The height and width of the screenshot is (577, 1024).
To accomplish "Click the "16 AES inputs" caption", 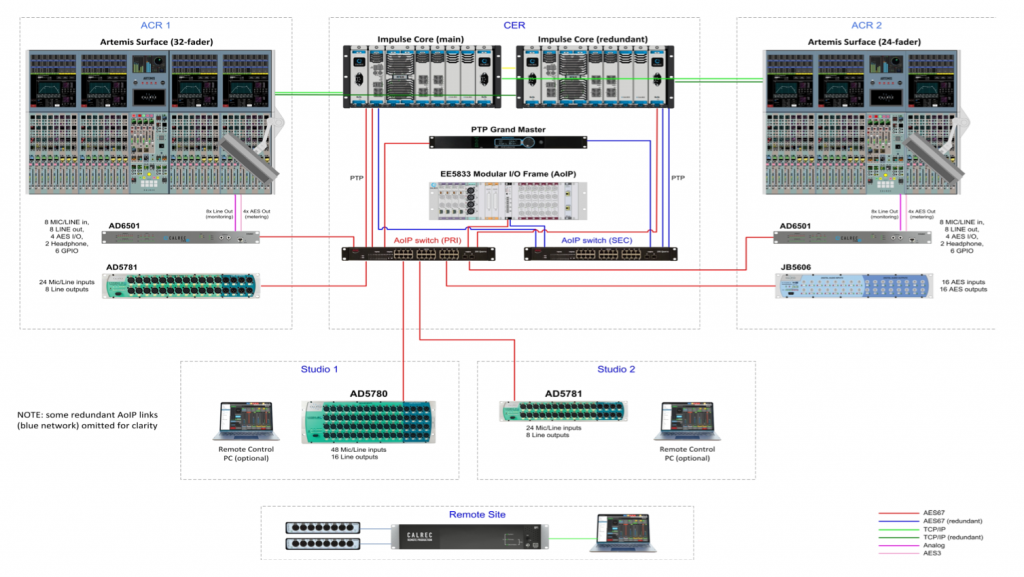I will tap(963, 282).
